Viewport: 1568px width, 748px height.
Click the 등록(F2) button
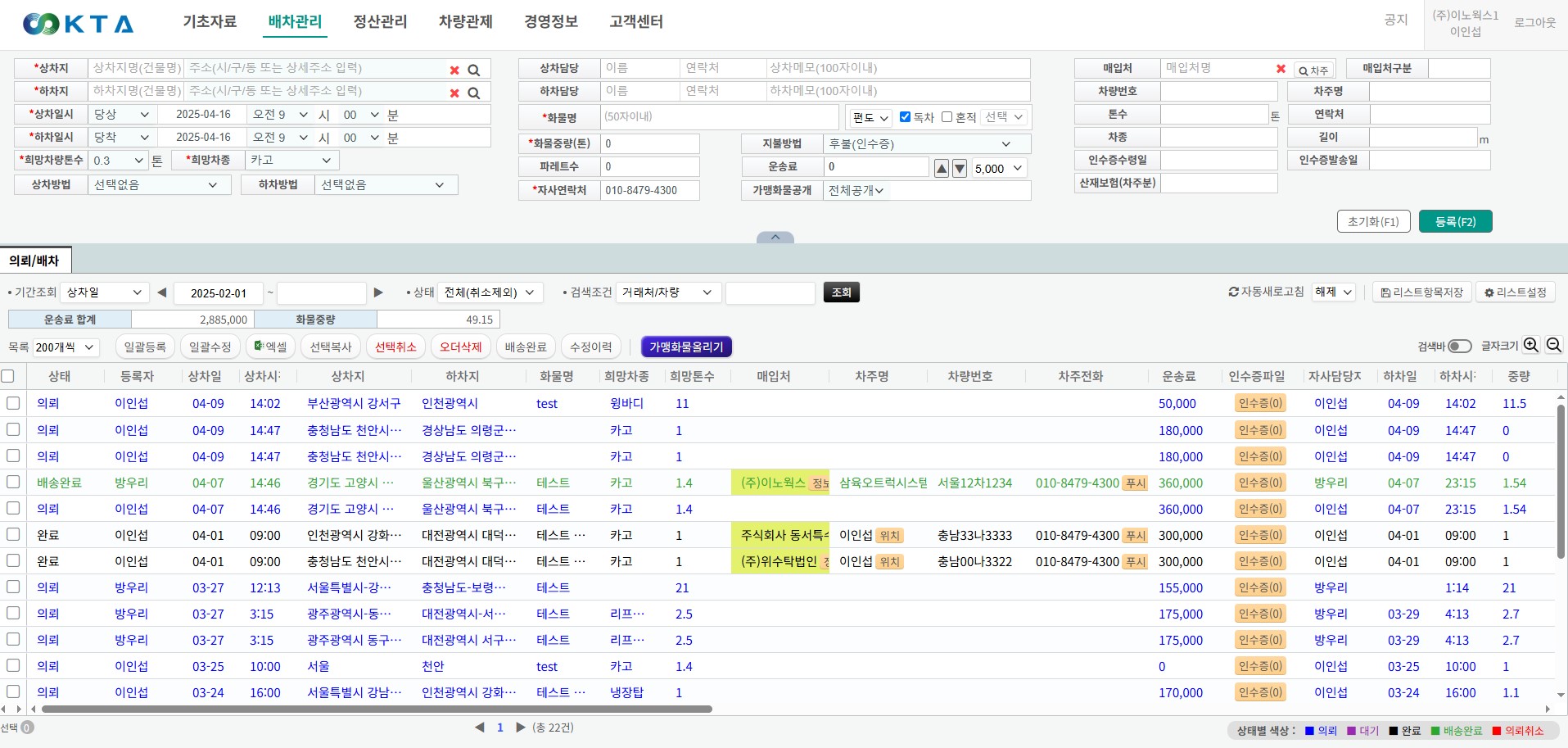(x=1455, y=222)
